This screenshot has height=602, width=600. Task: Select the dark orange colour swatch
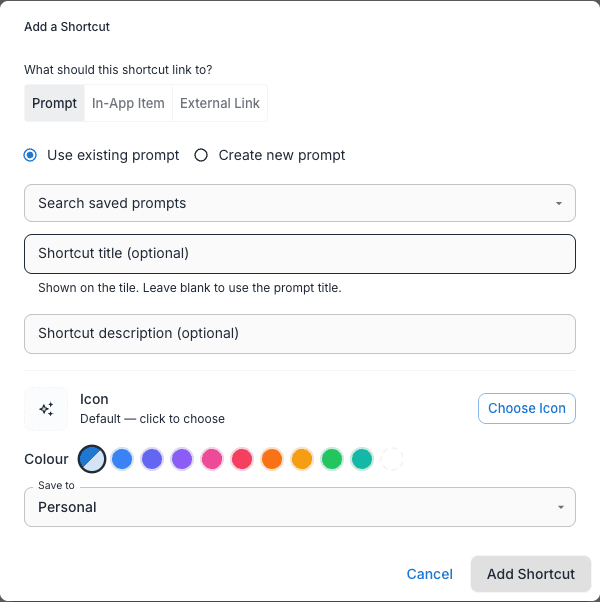(x=272, y=459)
